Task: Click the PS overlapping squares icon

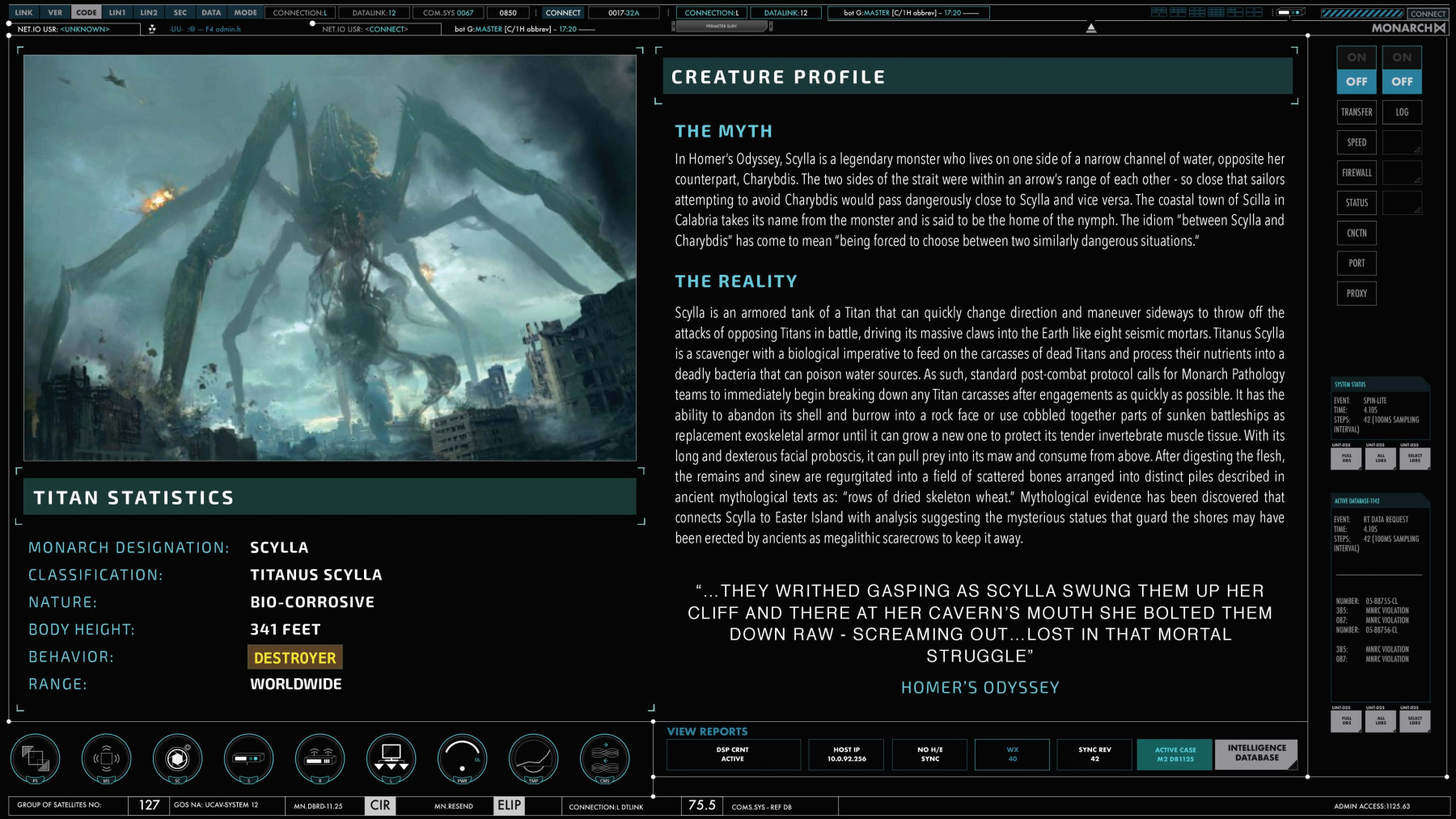Action: tap(35, 758)
